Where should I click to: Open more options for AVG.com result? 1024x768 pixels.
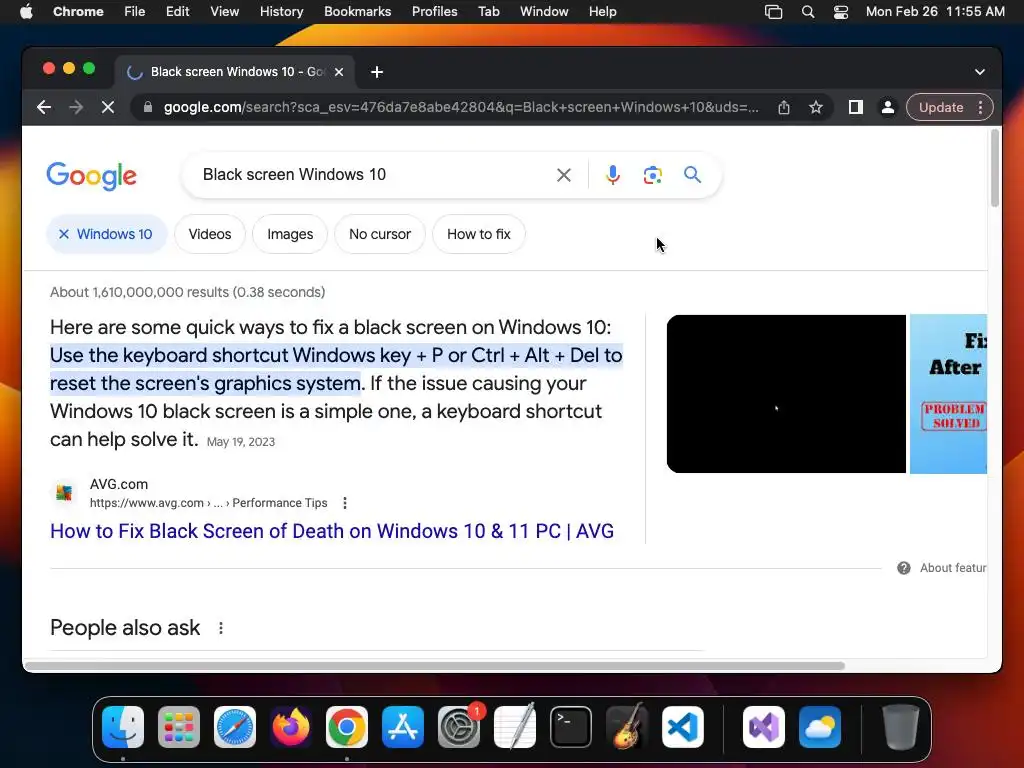(345, 503)
